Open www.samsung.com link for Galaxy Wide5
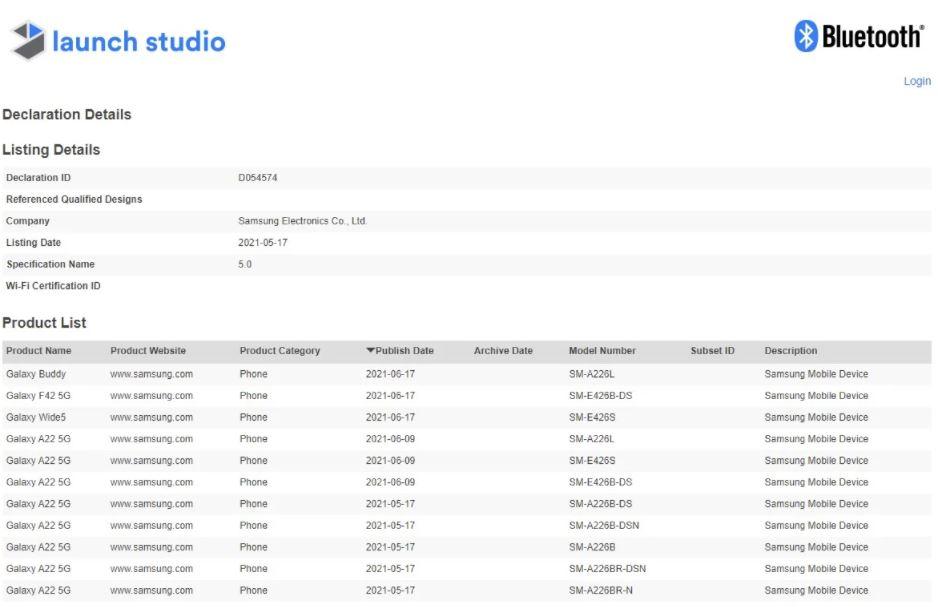 (151, 417)
